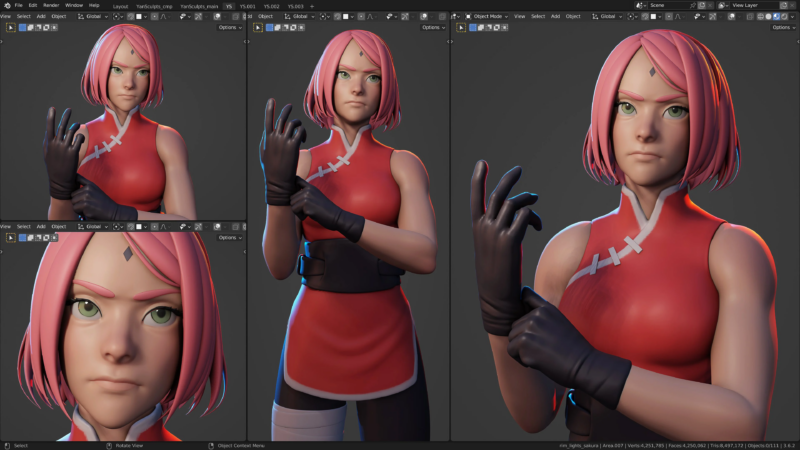The image size is (800, 450).
Task: Open Options dropdown in bottom-left viewport
Action: point(230,238)
